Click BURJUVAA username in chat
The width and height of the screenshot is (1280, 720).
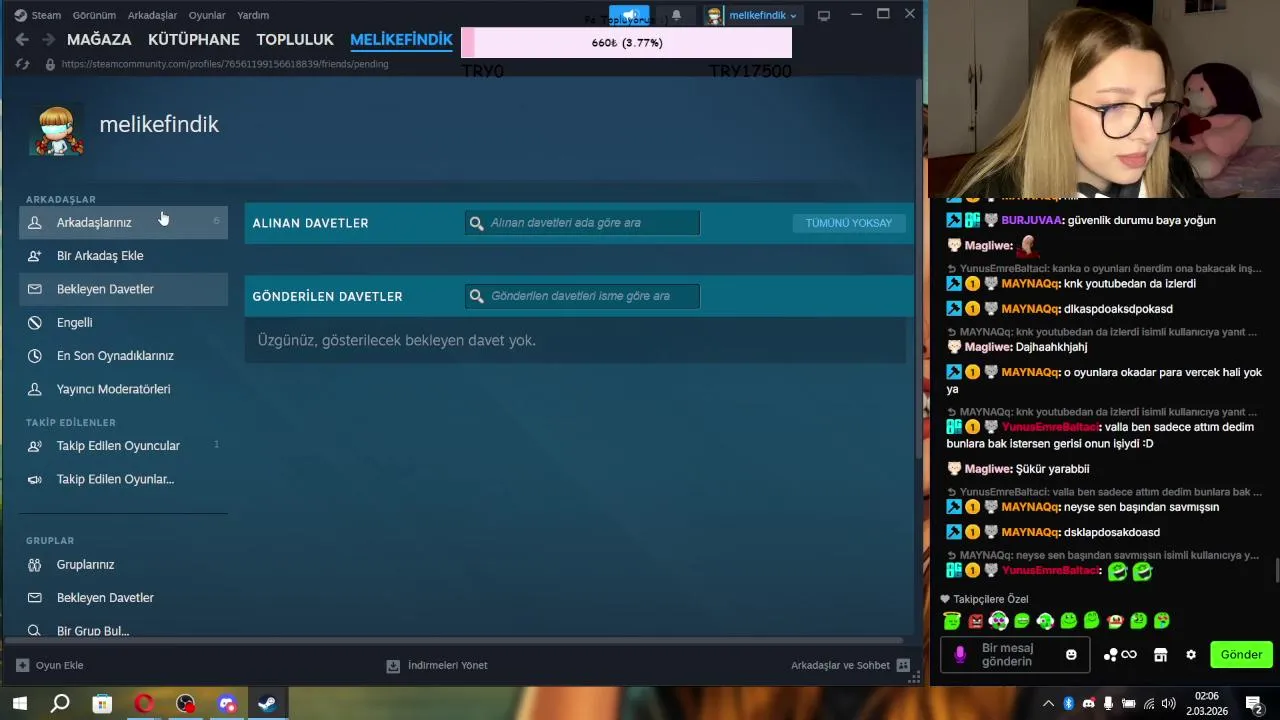(1032, 220)
